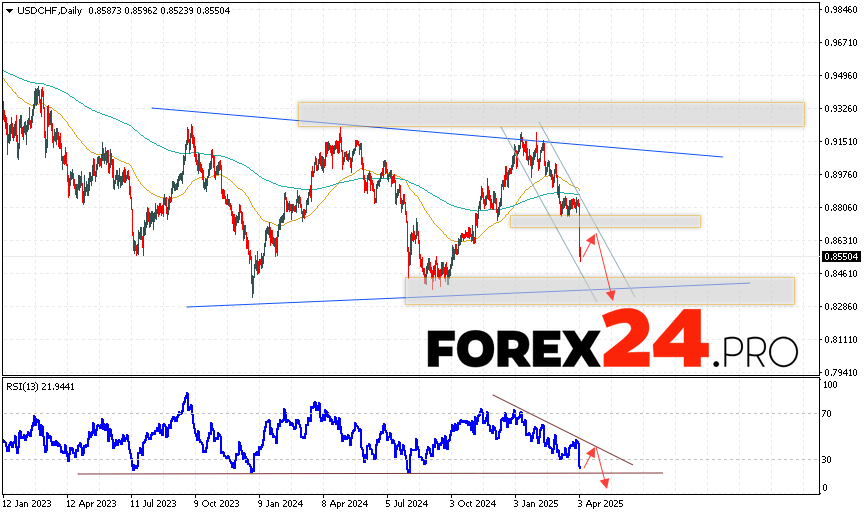Select the upper gray resistance zone rectangle
Viewport: 865px width, 515px height.
coord(550,114)
